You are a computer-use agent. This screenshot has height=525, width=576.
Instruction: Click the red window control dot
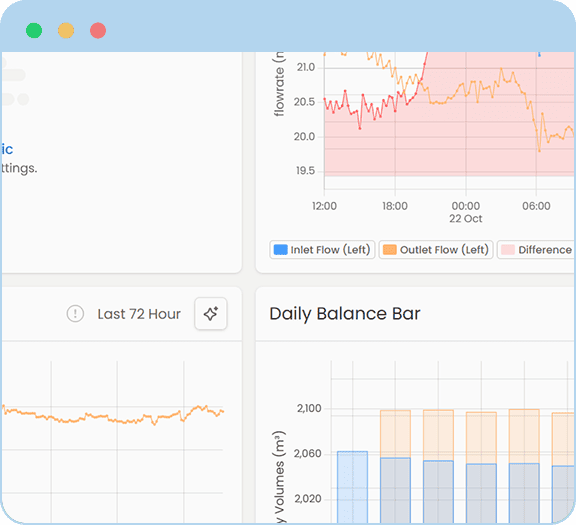(x=98, y=30)
